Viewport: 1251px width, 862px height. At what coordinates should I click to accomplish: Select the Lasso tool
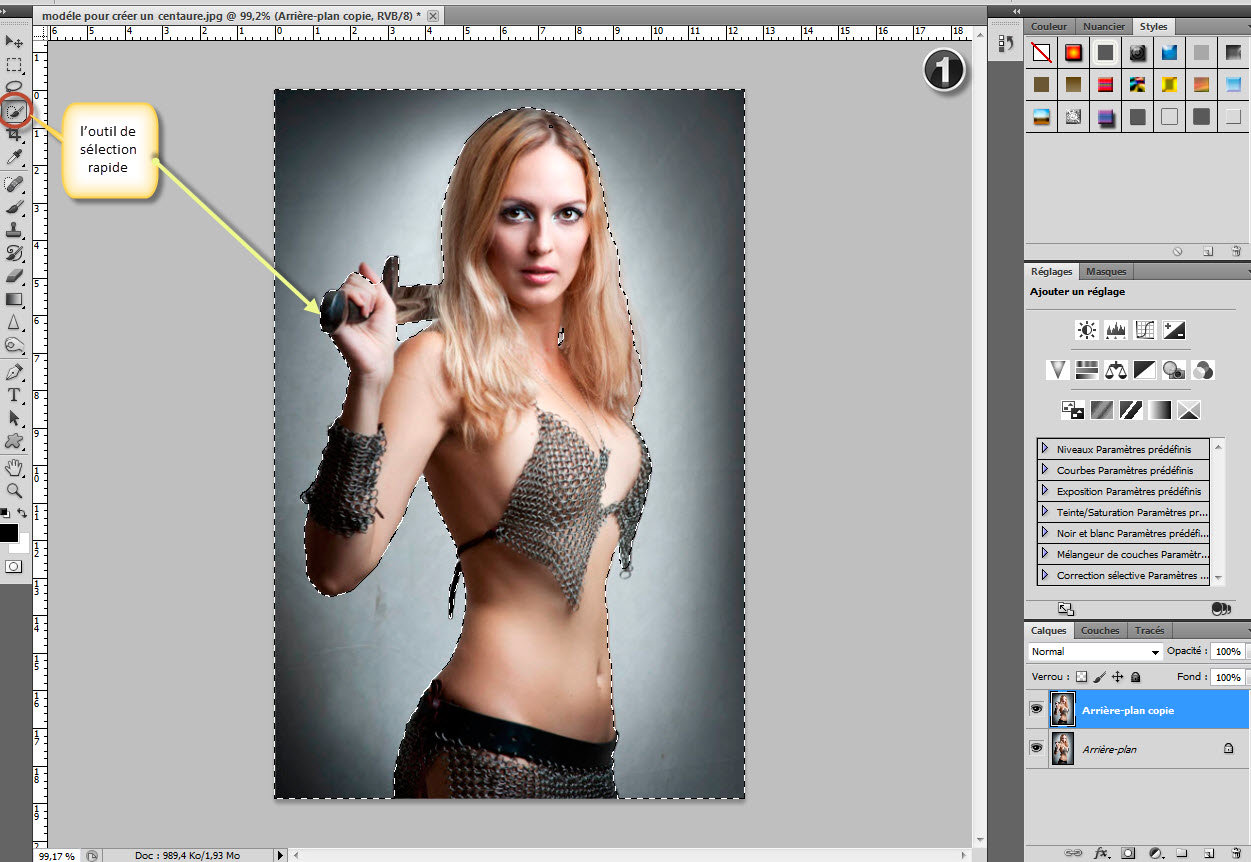click(x=14, y=86)
